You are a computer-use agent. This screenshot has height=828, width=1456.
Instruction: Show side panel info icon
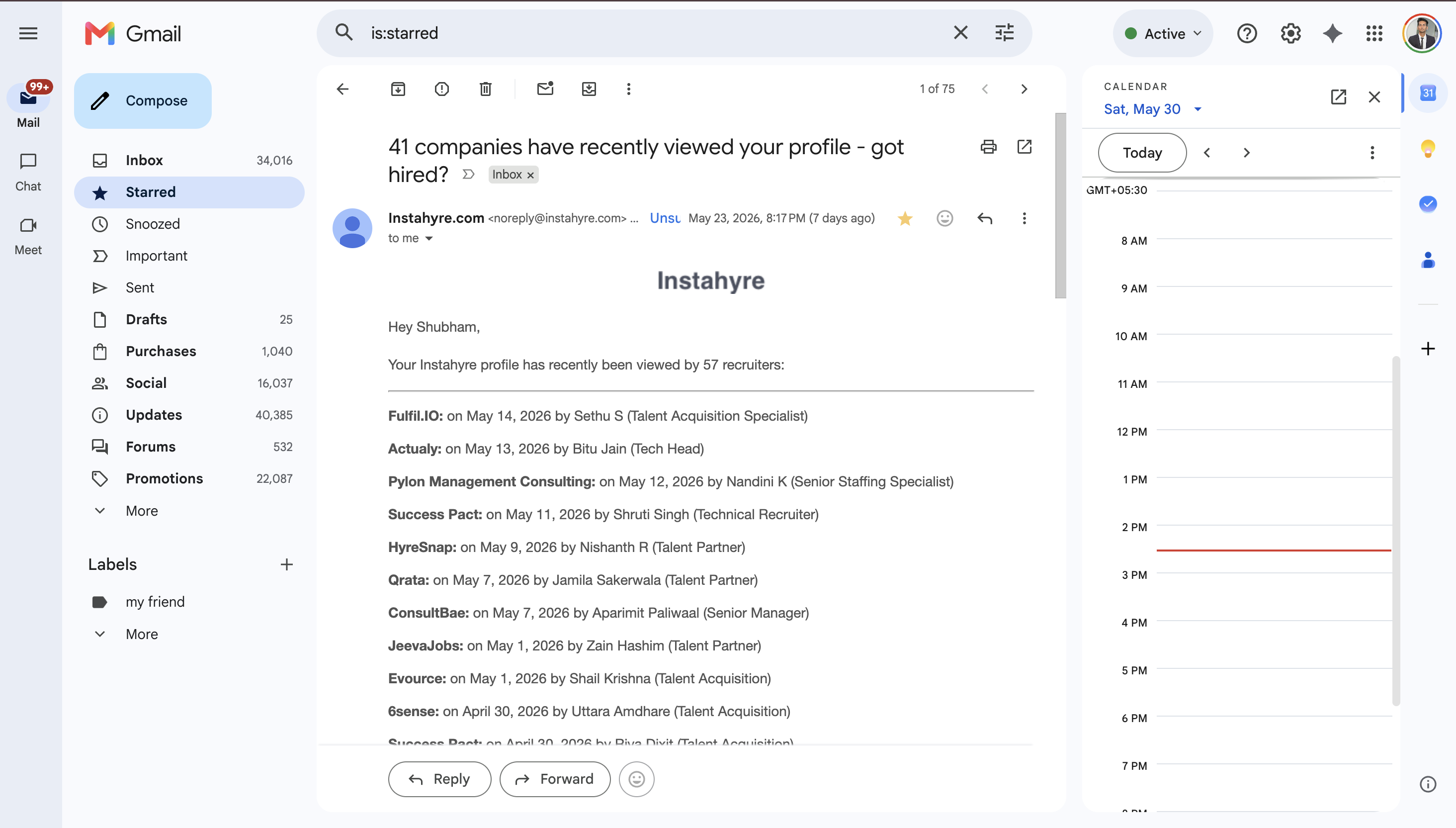[x=1428, y=784]
